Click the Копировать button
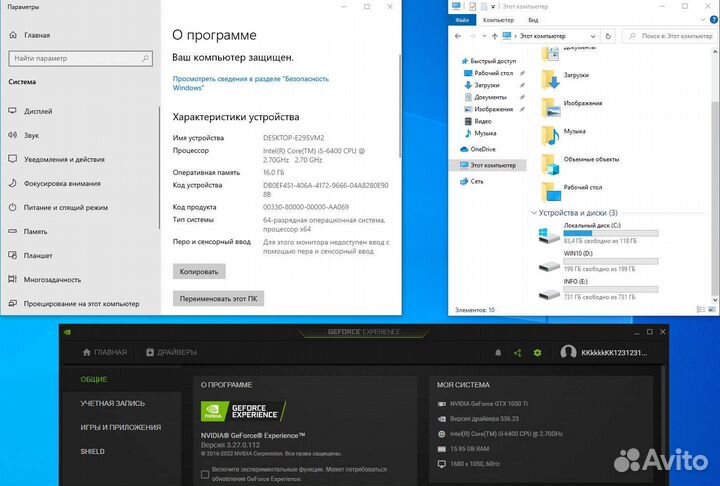Viewport: 720px width, 486px height. (199, 271)
